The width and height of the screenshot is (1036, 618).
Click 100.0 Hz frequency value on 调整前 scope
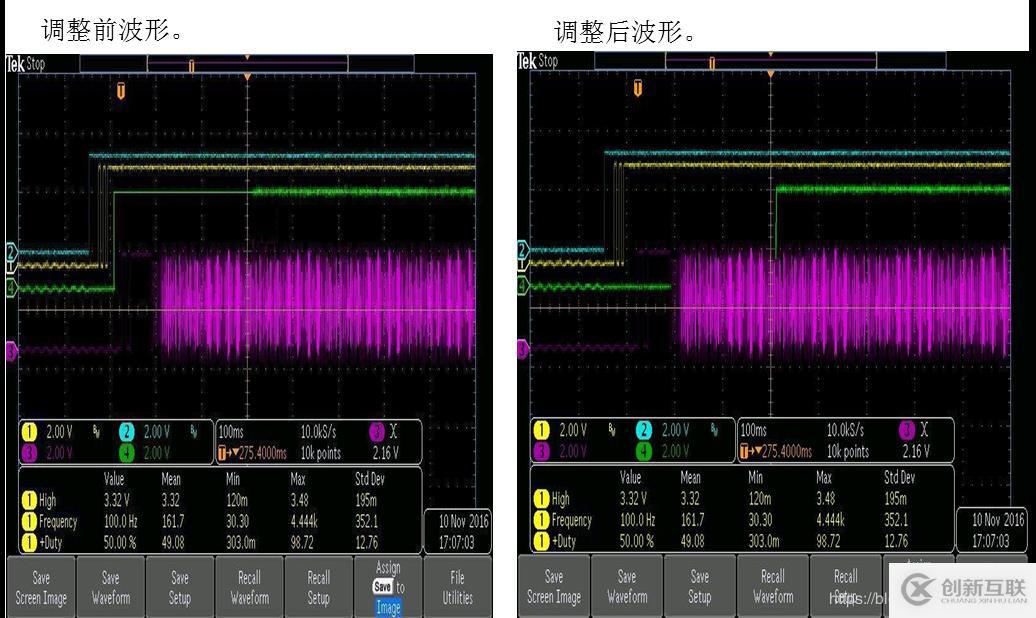click(x=120, y=521)
